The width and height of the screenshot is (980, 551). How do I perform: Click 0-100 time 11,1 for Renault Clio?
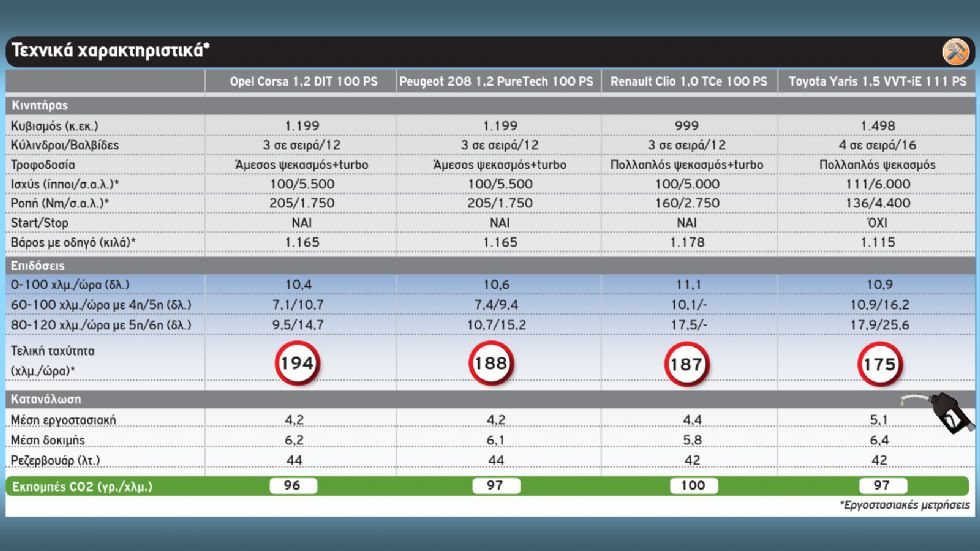(688, 285)
